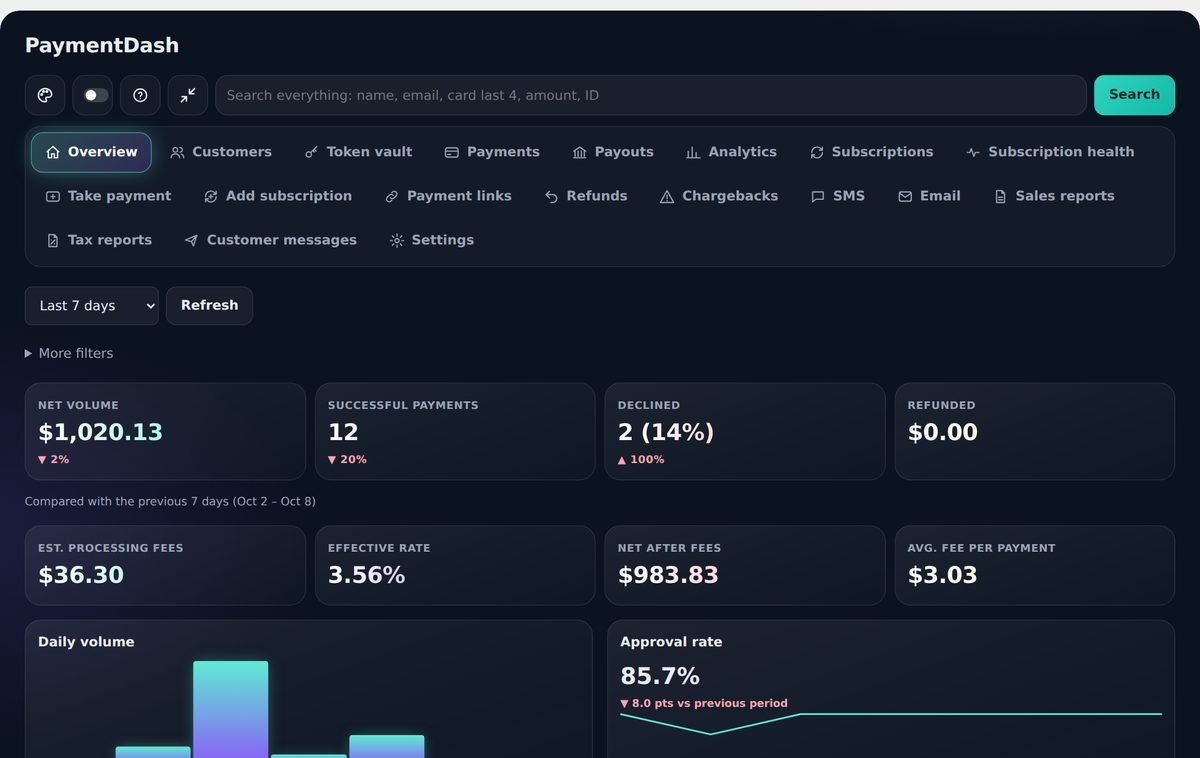Click the teal Search button

pyautogui.click(x=1134, y=95)
